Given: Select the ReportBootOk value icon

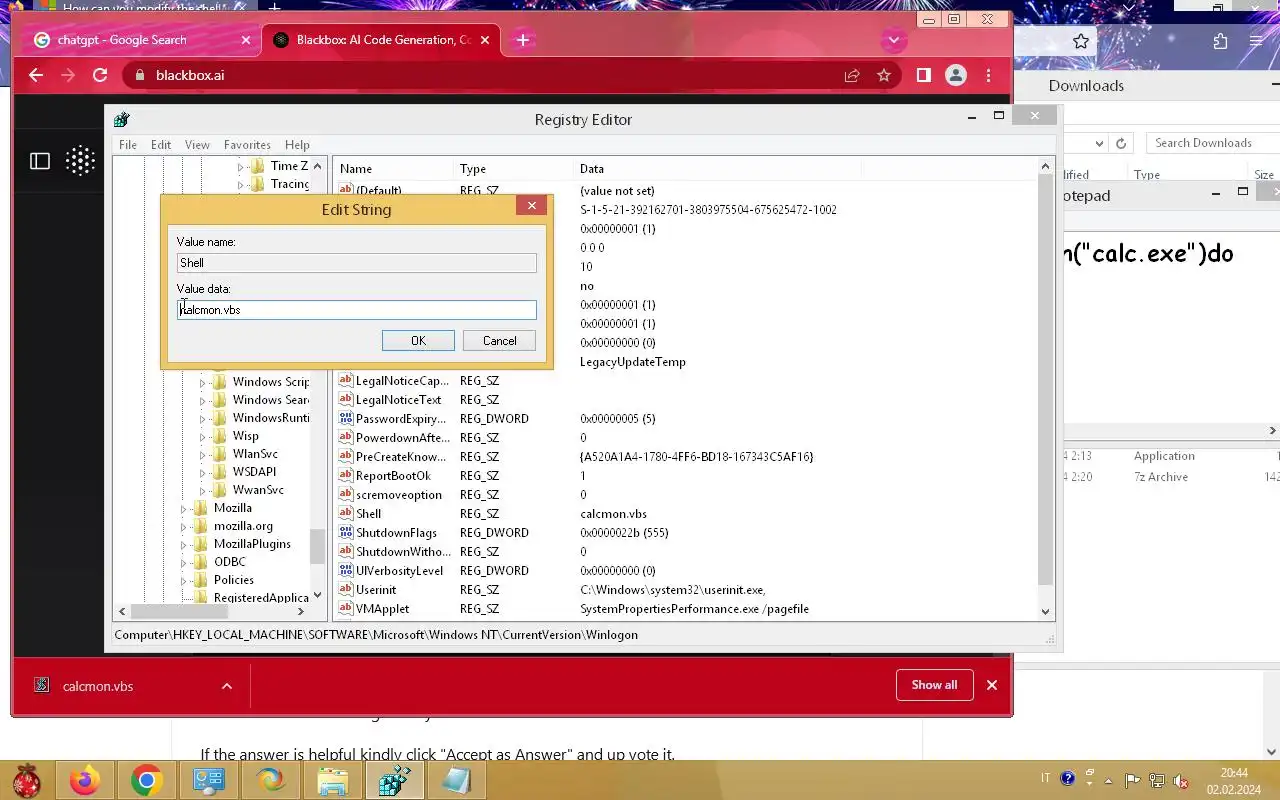Looking at the screenshot, I should coord(346,476).
